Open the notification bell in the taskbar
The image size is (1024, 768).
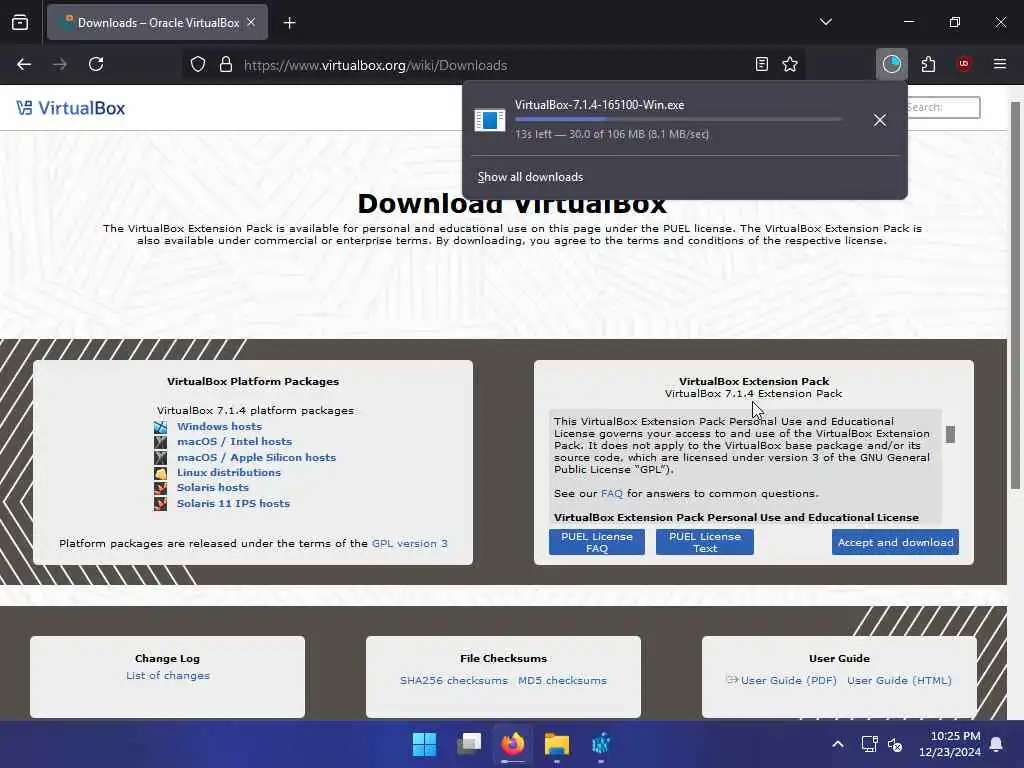(997, 744)
